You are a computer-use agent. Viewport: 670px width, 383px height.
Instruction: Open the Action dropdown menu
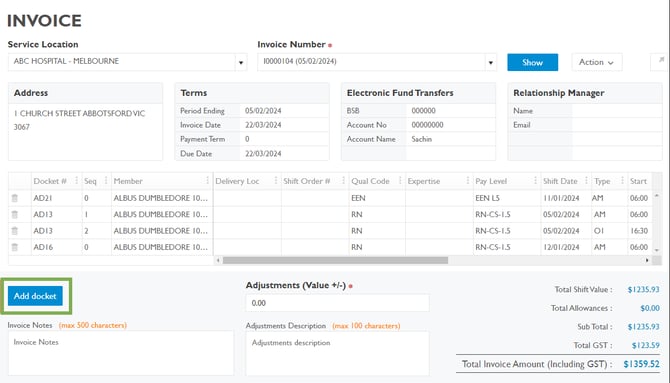597,62
